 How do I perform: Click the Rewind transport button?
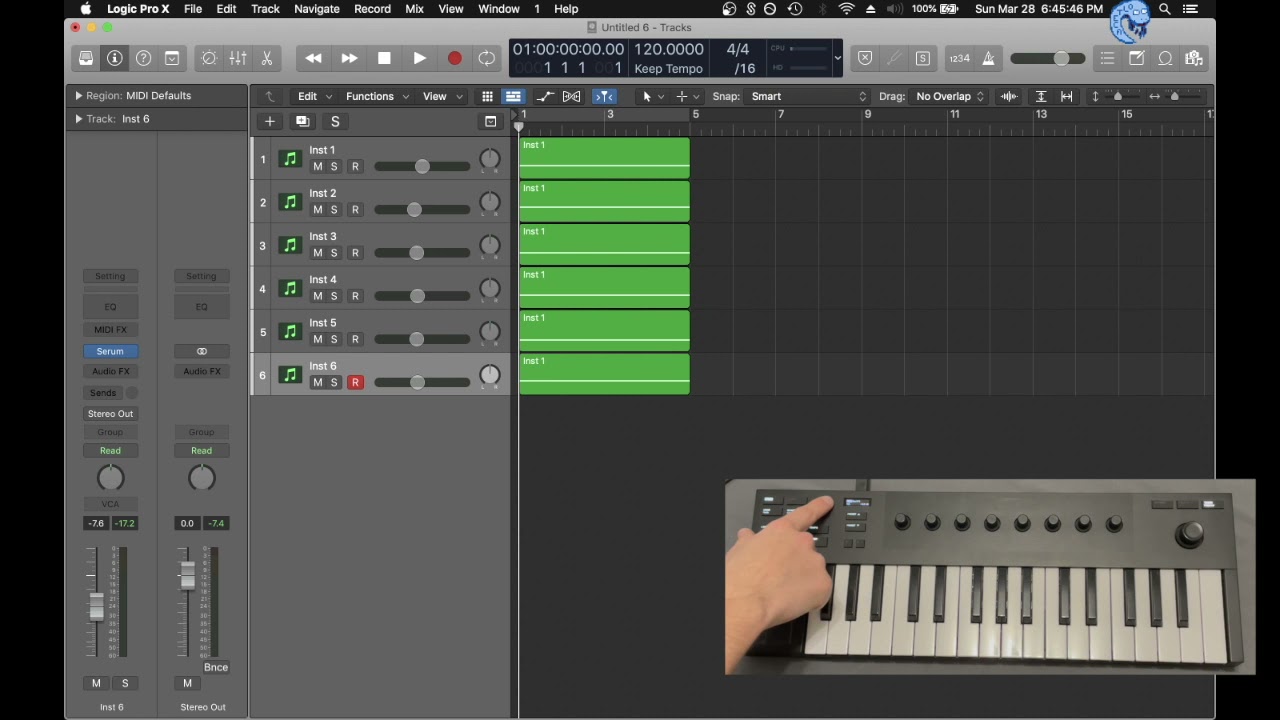[313, 59]
